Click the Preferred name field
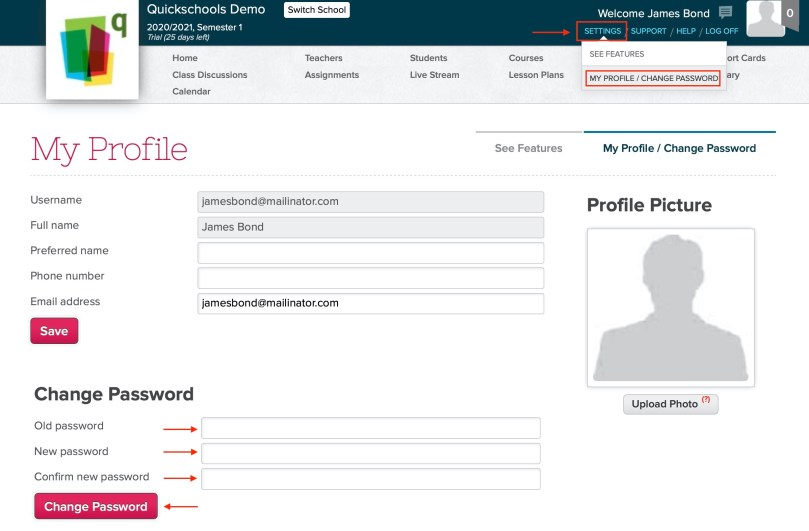The image size is (809, 531). (x=370, y=253)
